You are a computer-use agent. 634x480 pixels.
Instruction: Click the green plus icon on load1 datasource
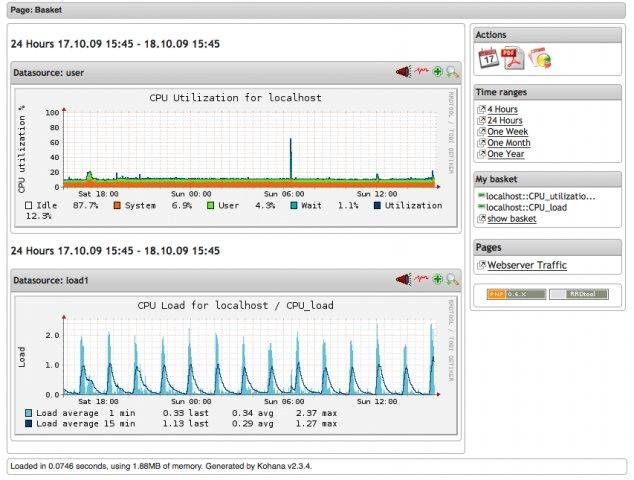pos(437,280)
